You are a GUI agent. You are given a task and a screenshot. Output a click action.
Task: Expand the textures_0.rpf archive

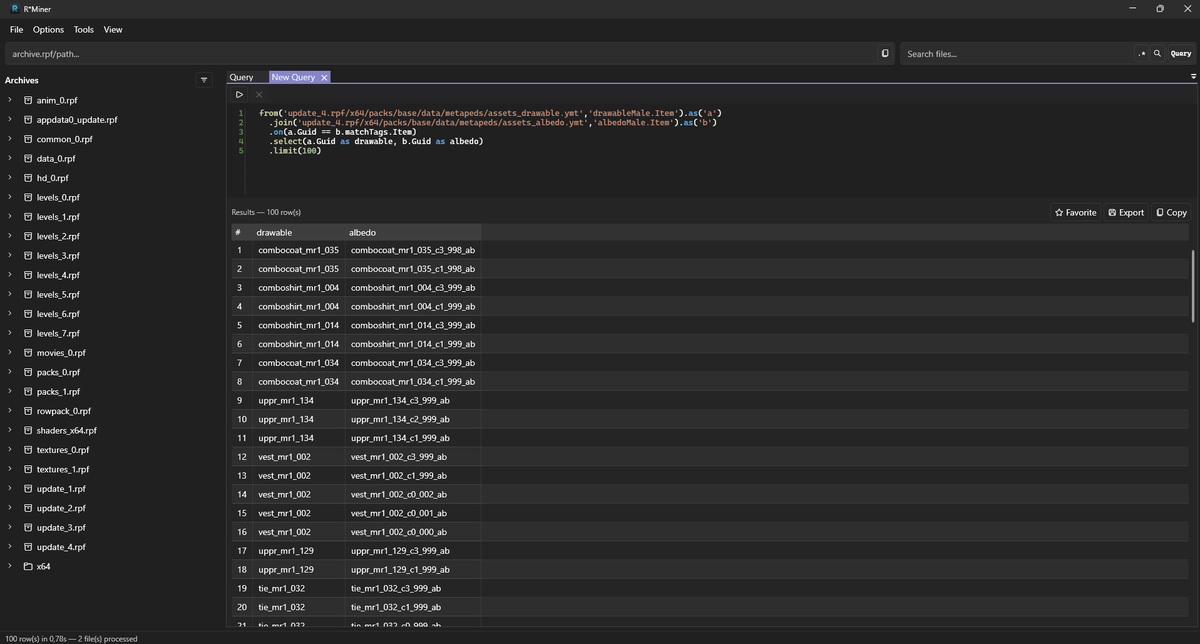point(9,450)
